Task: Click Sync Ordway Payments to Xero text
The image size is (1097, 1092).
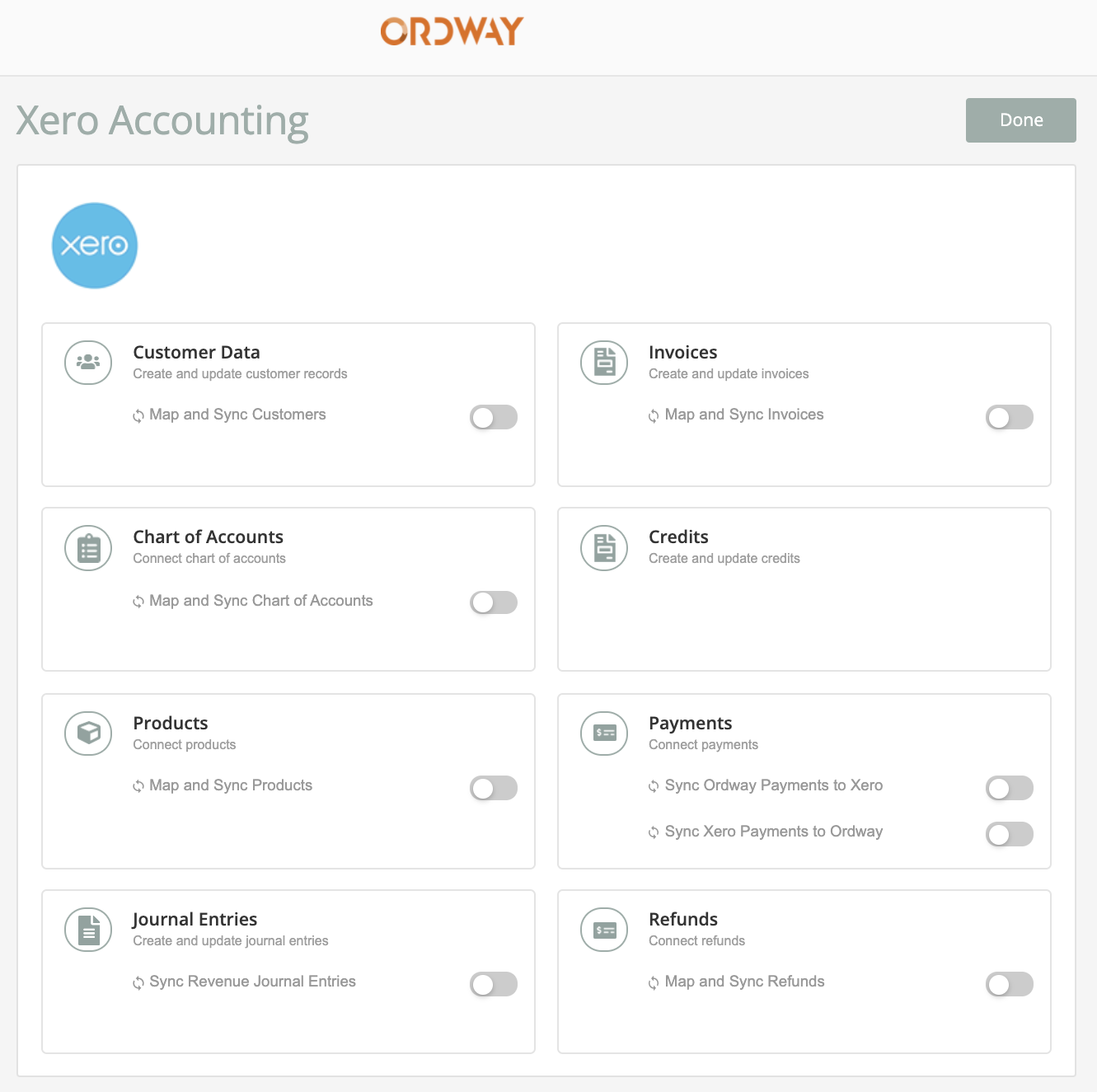Action: tap(774, 785)
